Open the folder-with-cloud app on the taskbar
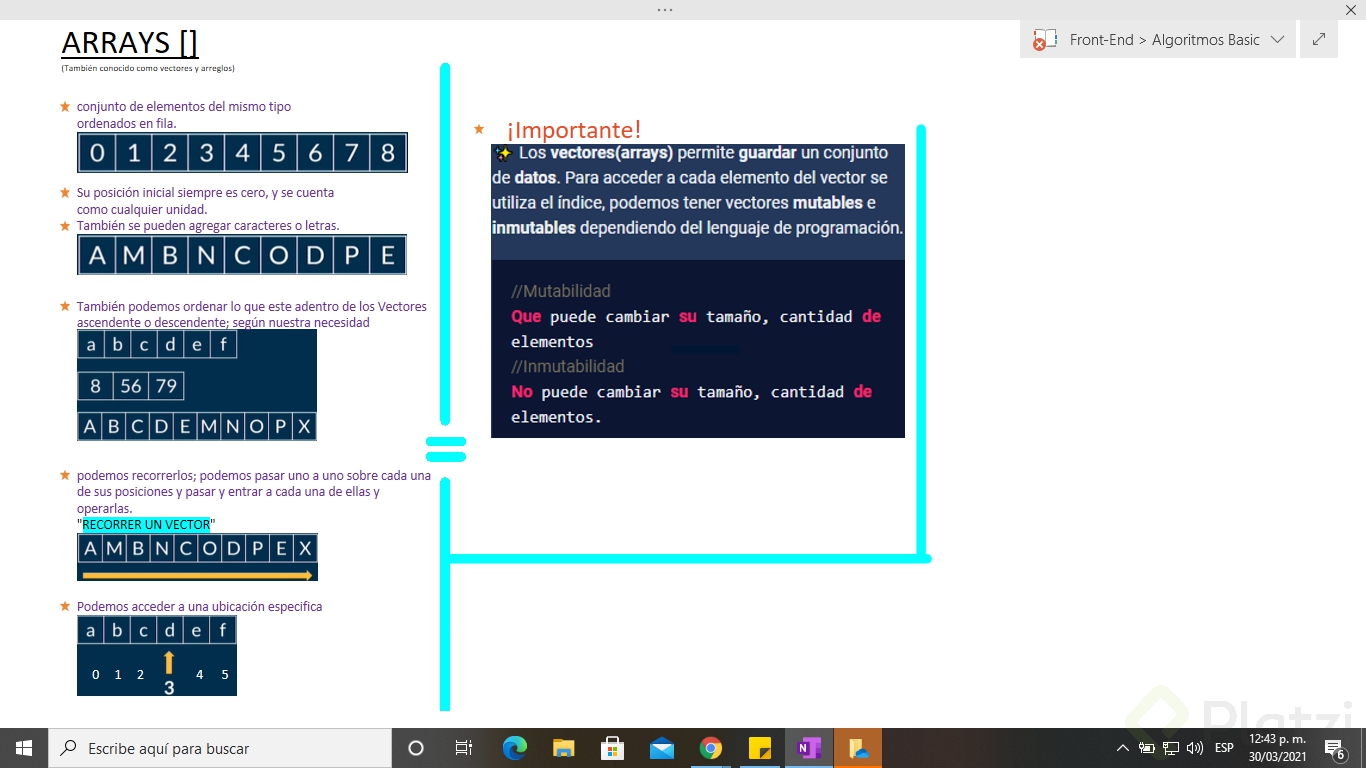The height and width of the screenshot is (768, 1366). [x=857, y=748]
